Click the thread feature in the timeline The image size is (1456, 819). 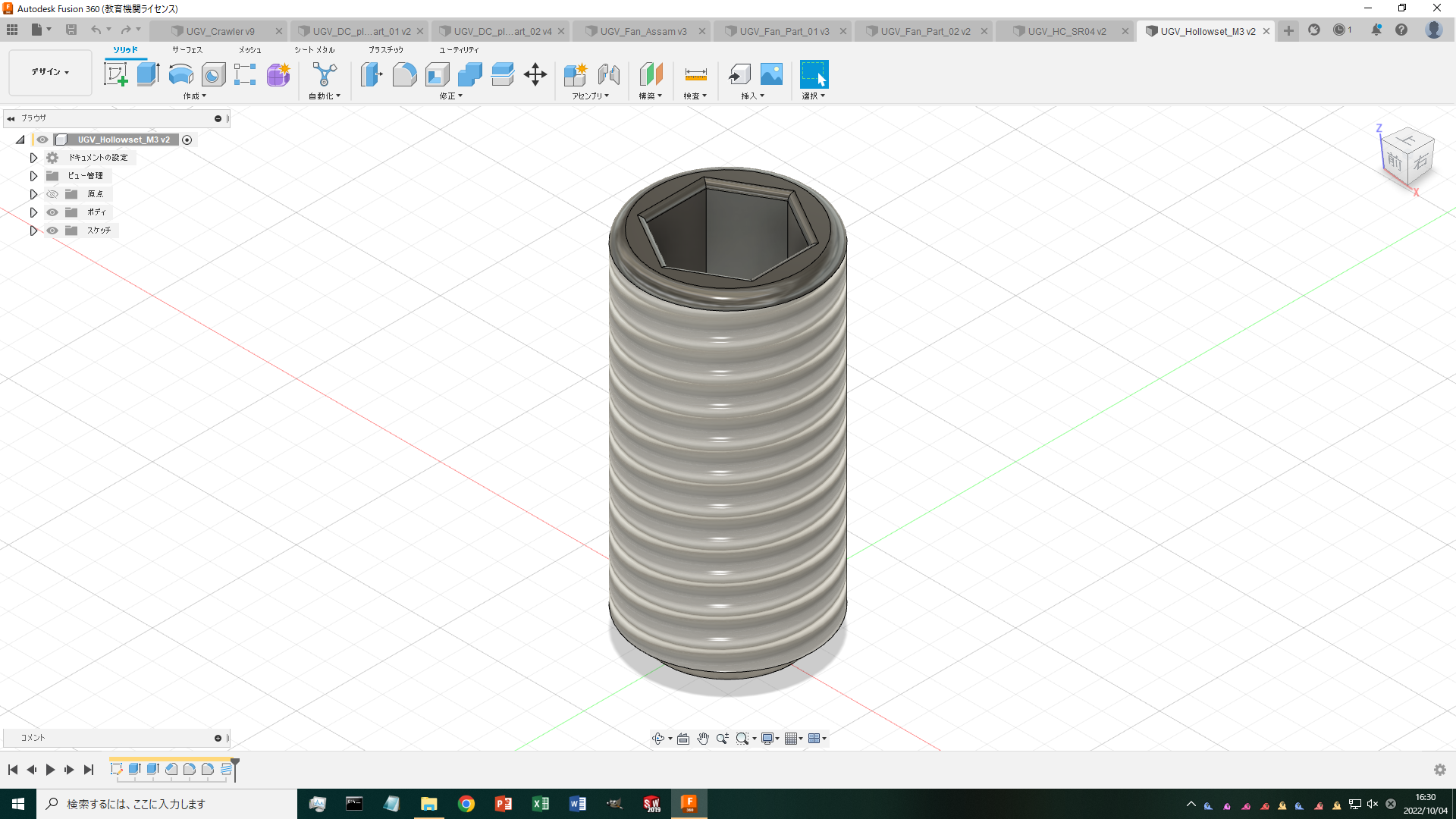pyautogui.click(x=226, y=769)
